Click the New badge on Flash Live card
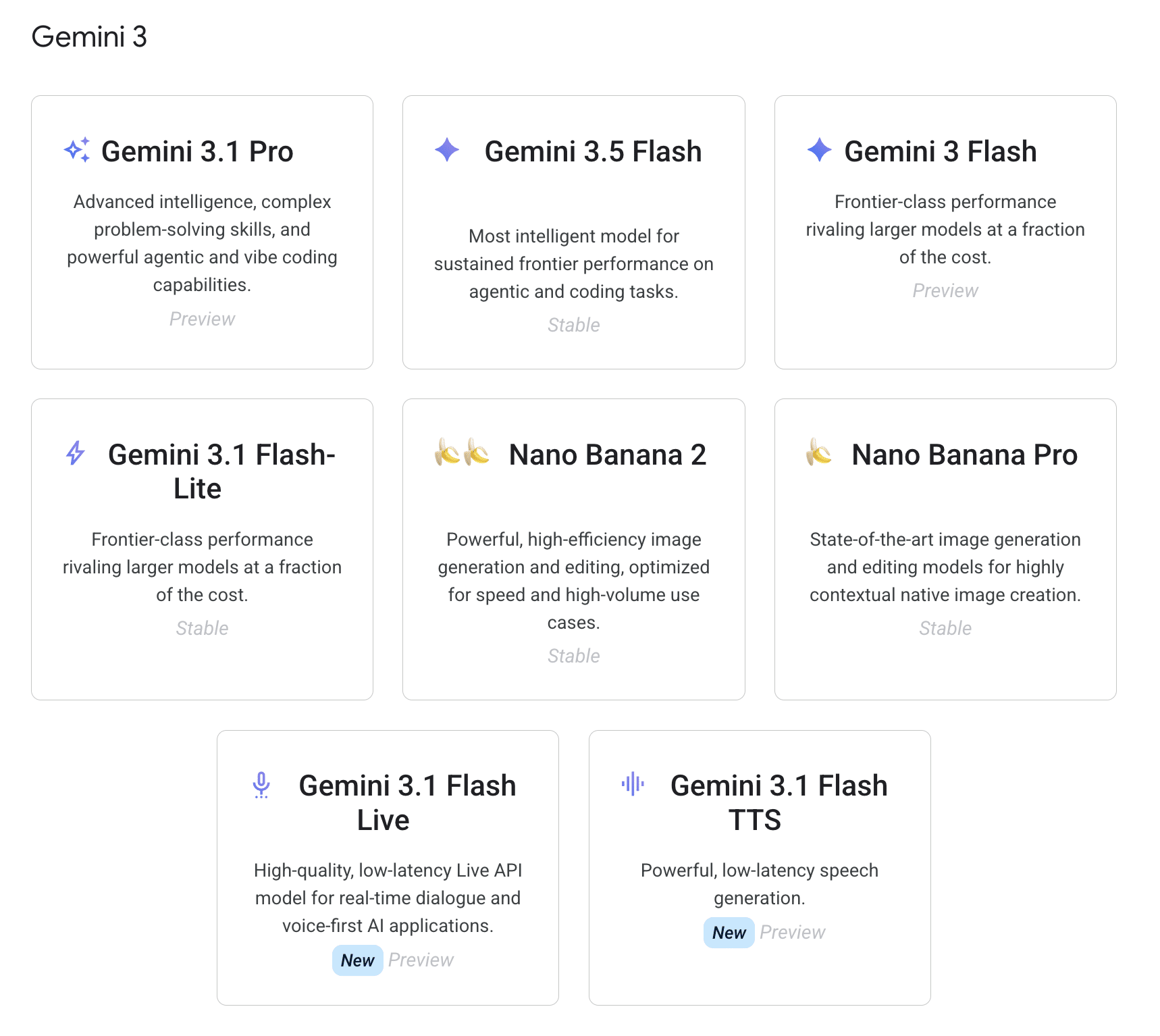This screenshot has height=1036, width=1160. coord(357,960)
